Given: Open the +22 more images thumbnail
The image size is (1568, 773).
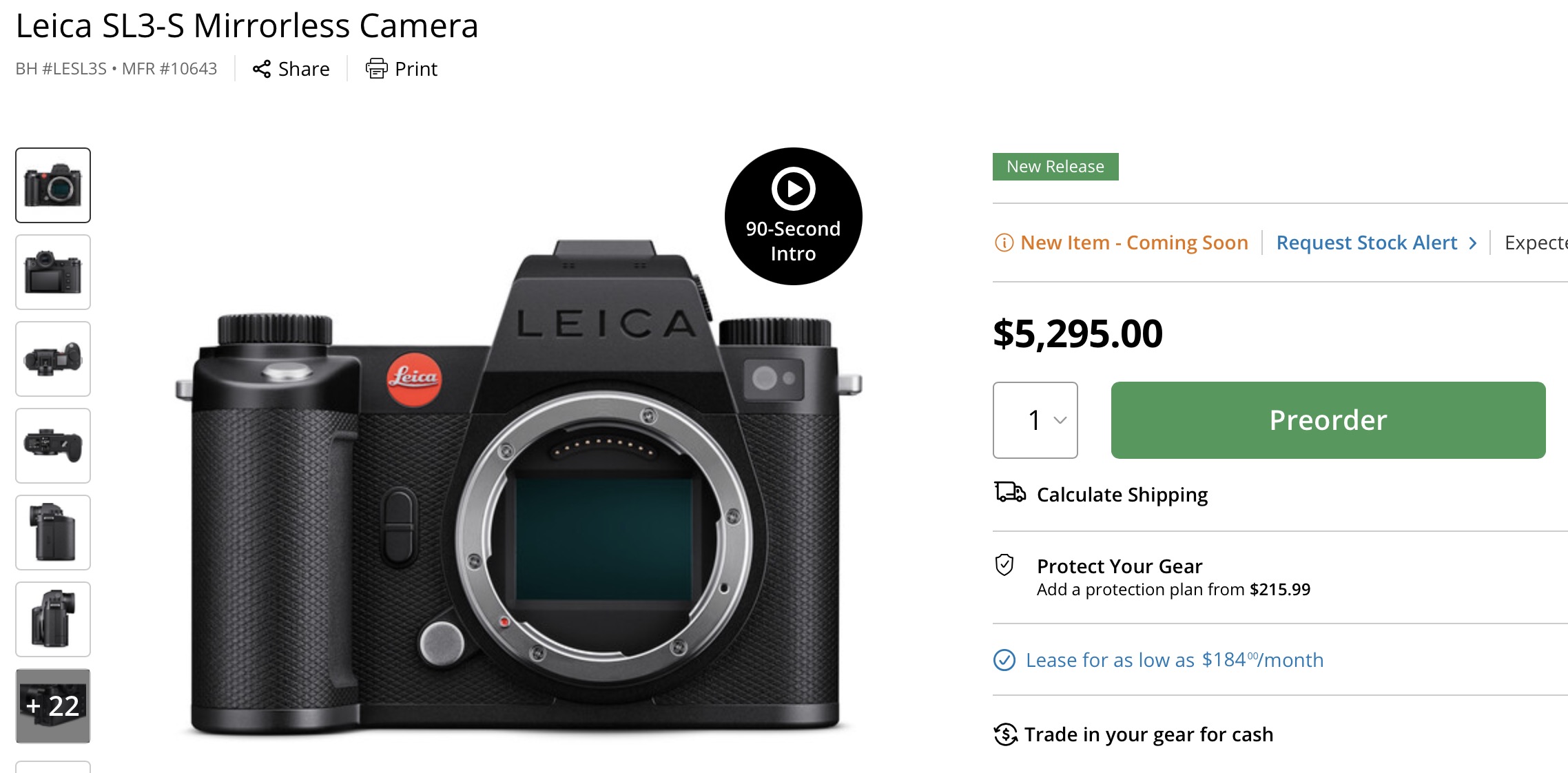Looking at the screenshot, I should [x=53, y=706].
